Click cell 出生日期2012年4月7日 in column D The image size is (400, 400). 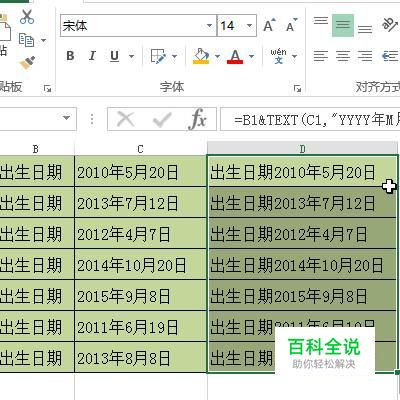click(302, 234)
